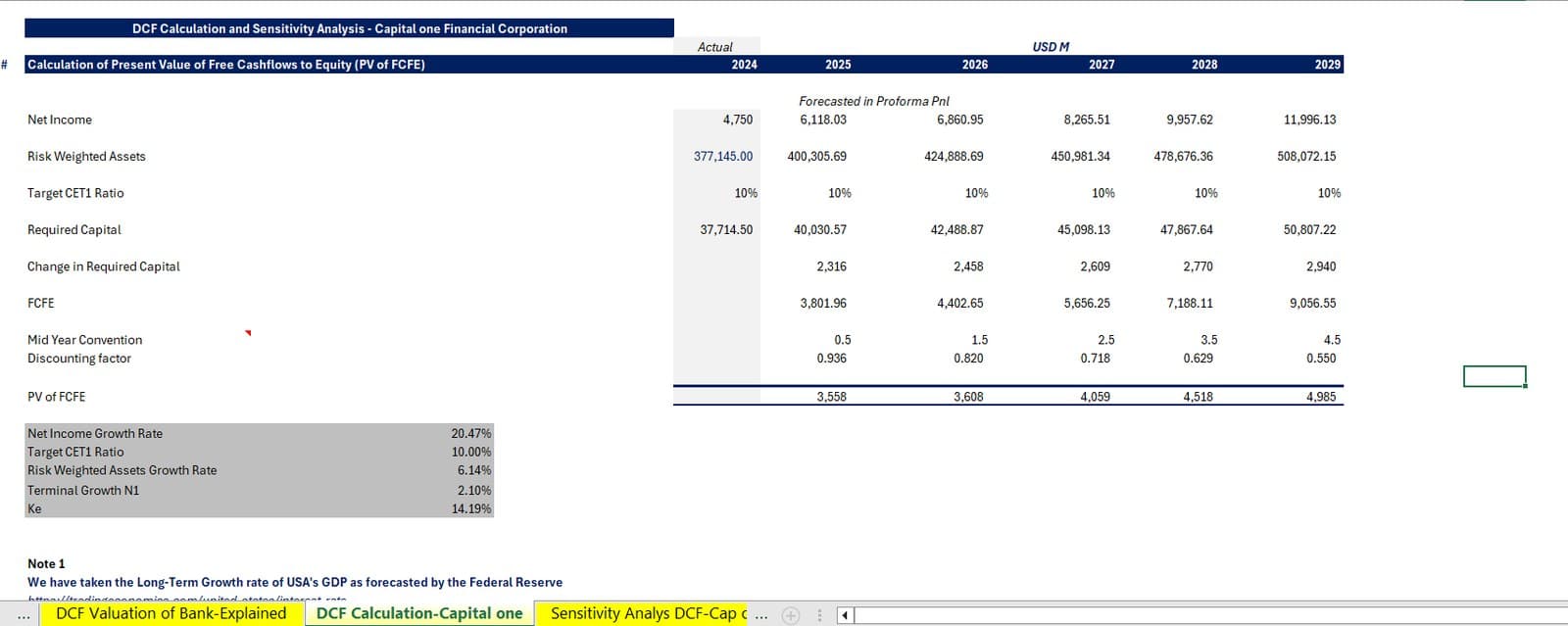Image resolution: width=1568 pixels, height=626 pixels.
Task: Select Net Income value 11,996.13
Action: click(1310, 120)
